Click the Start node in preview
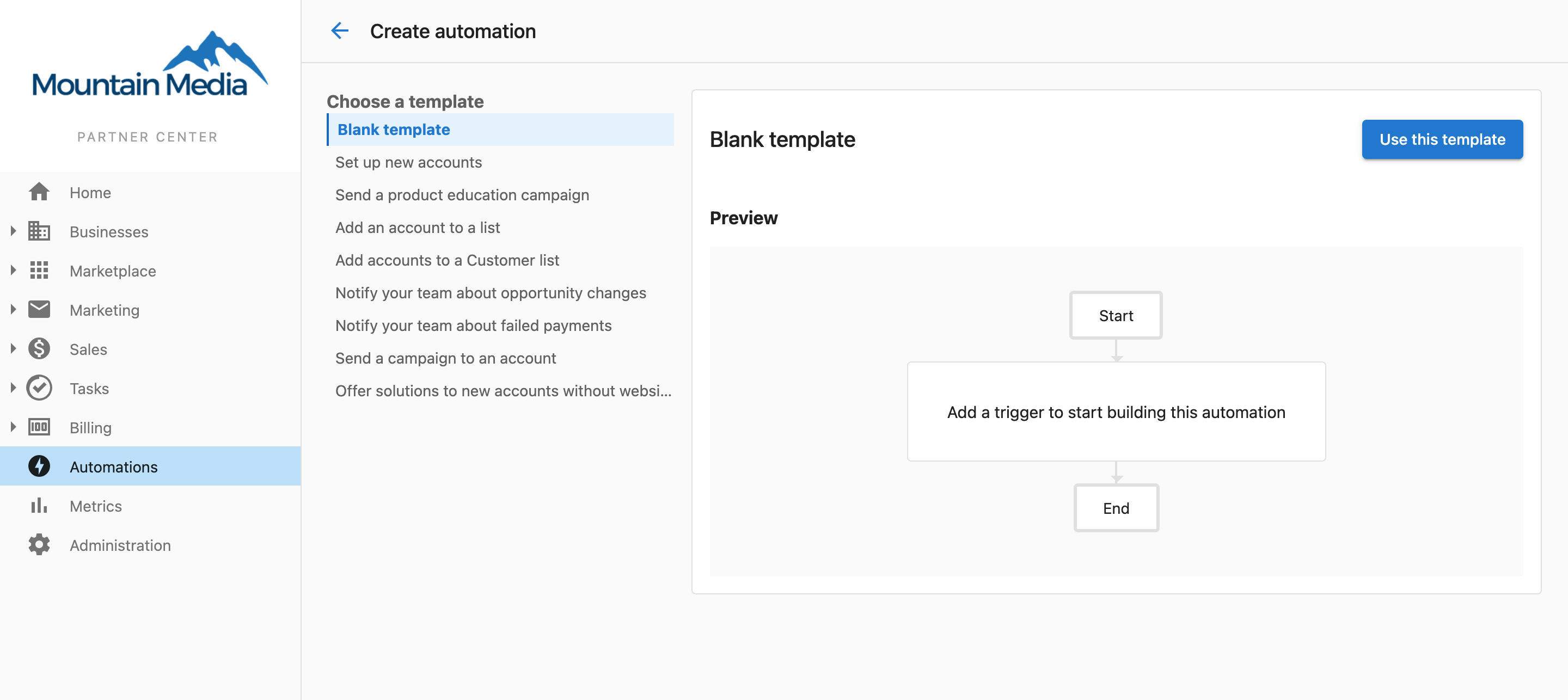The image size is (1568, 700). click(x=1116, y=315)
